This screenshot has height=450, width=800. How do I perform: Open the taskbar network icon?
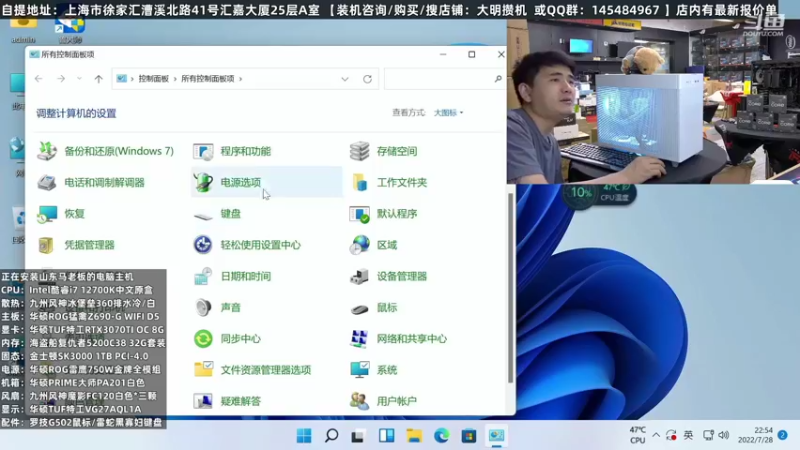point(708,435)
